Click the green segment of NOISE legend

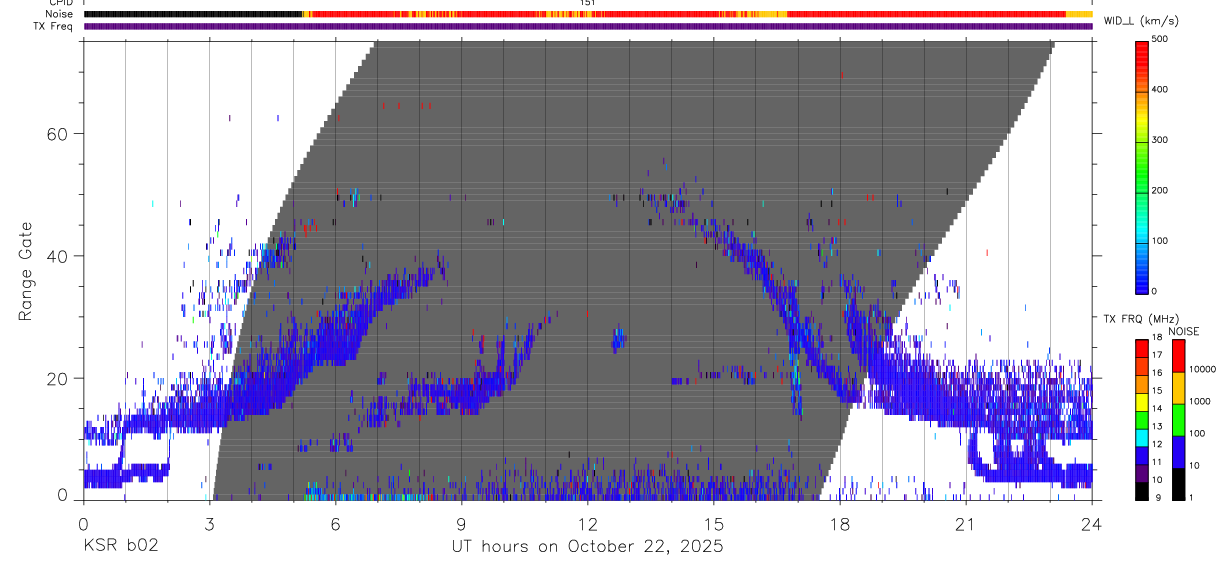(x=1179, y=419)
